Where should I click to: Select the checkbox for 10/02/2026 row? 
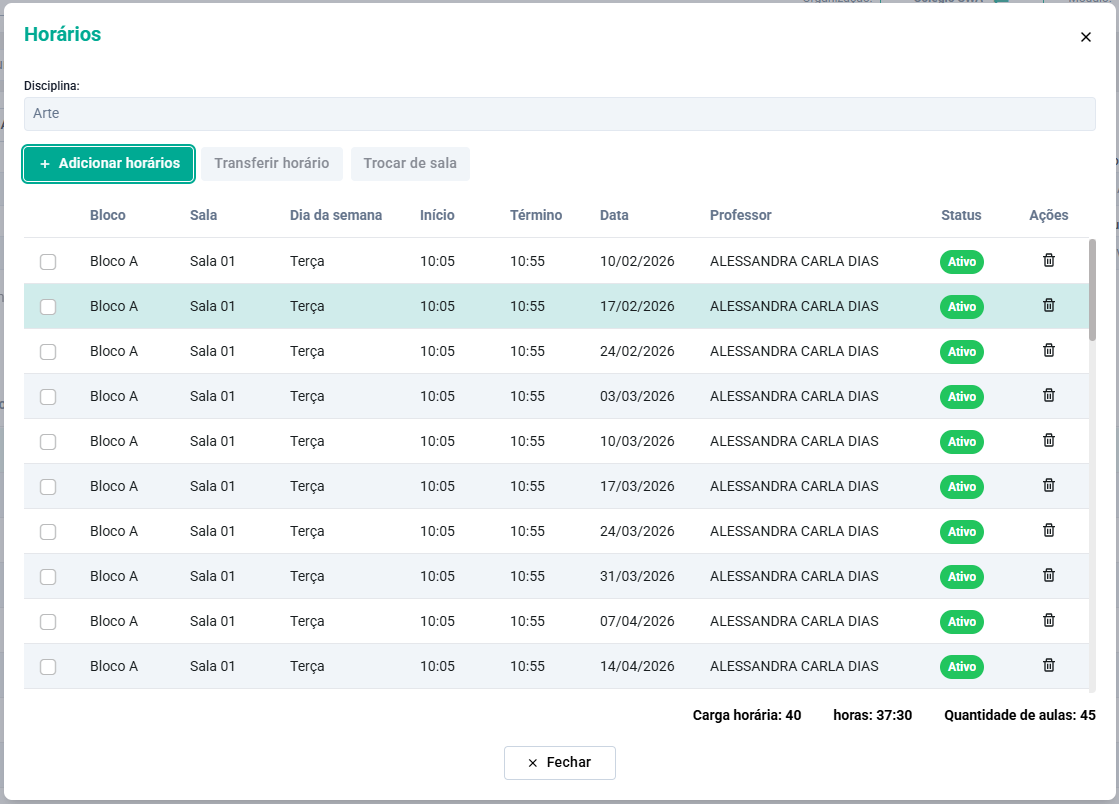tap(48, 262)
